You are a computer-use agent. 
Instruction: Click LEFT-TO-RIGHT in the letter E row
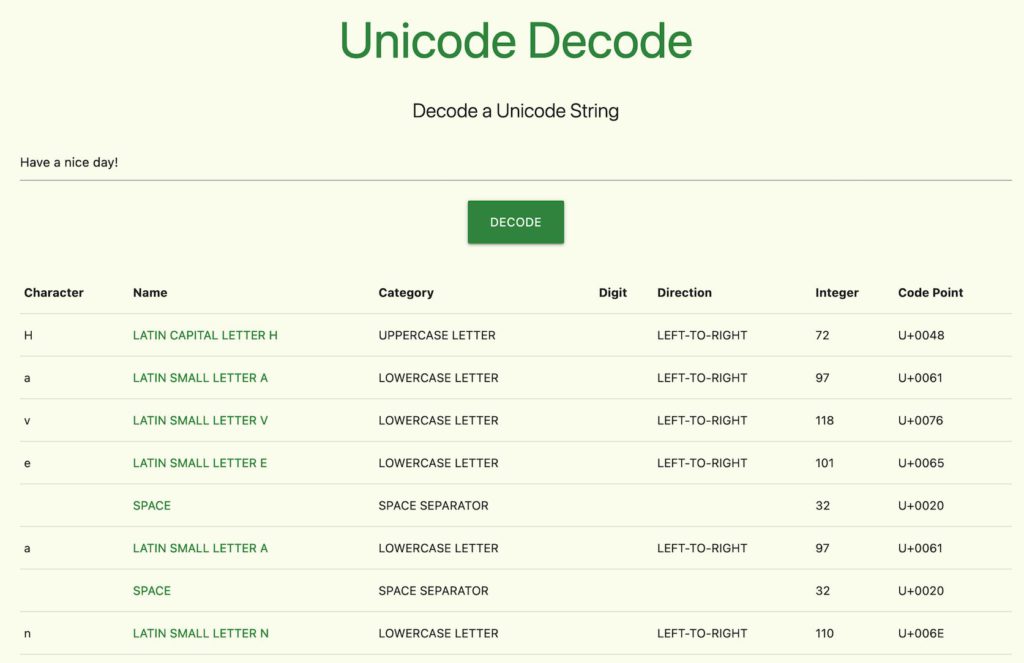[702, 463]
